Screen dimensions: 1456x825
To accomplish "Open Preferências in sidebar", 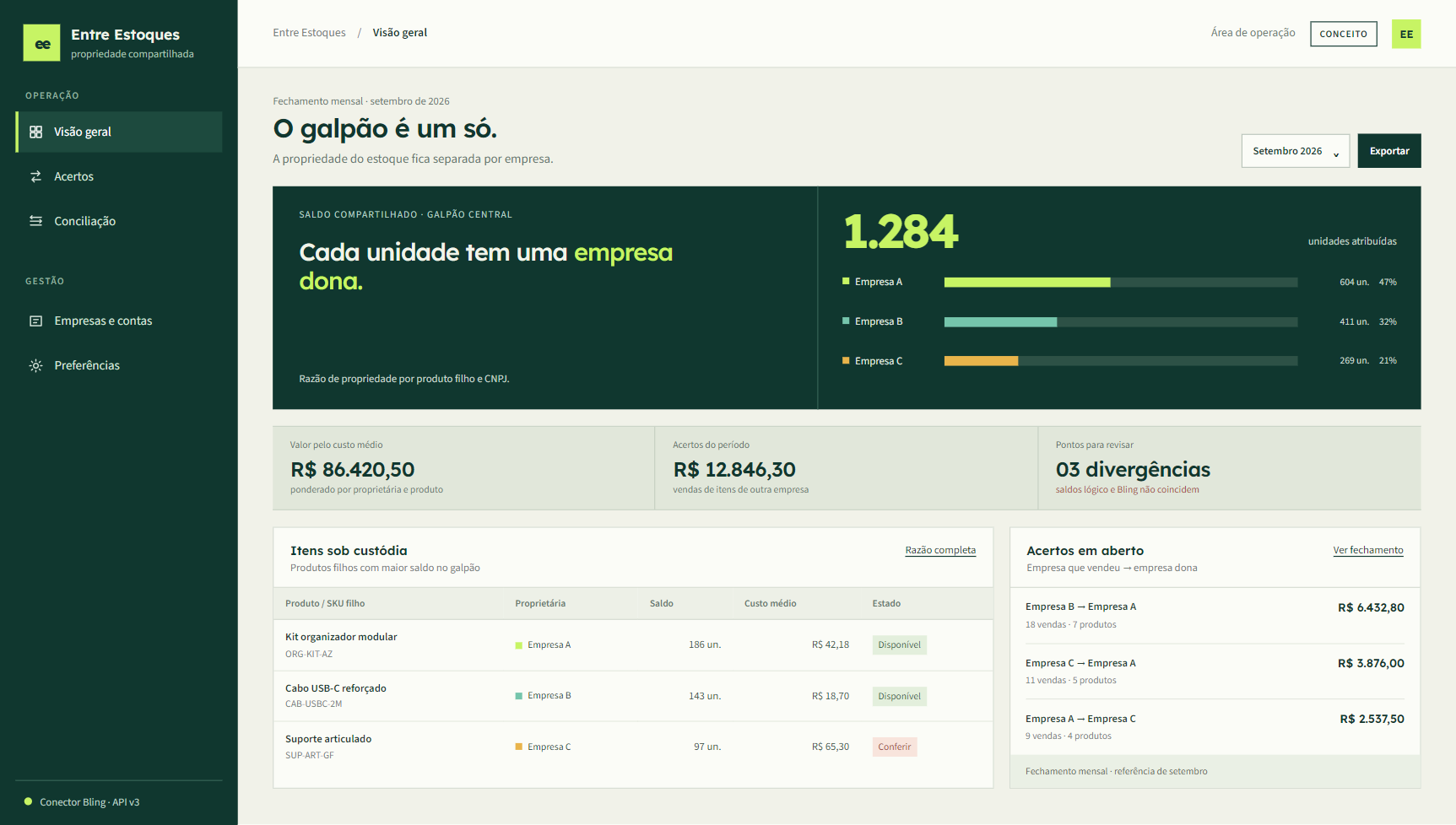I will point(119,365).
